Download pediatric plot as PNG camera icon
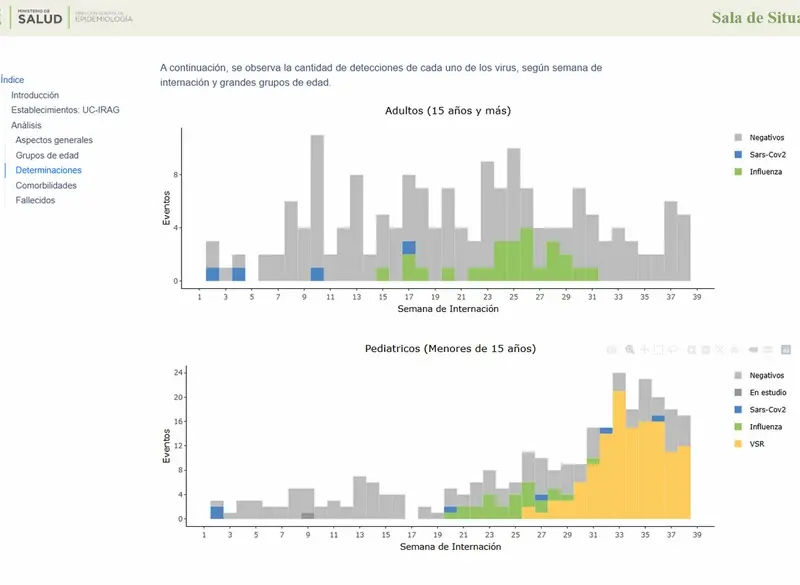This screenshot has height=585, width=800. click(x=613, y=350)
